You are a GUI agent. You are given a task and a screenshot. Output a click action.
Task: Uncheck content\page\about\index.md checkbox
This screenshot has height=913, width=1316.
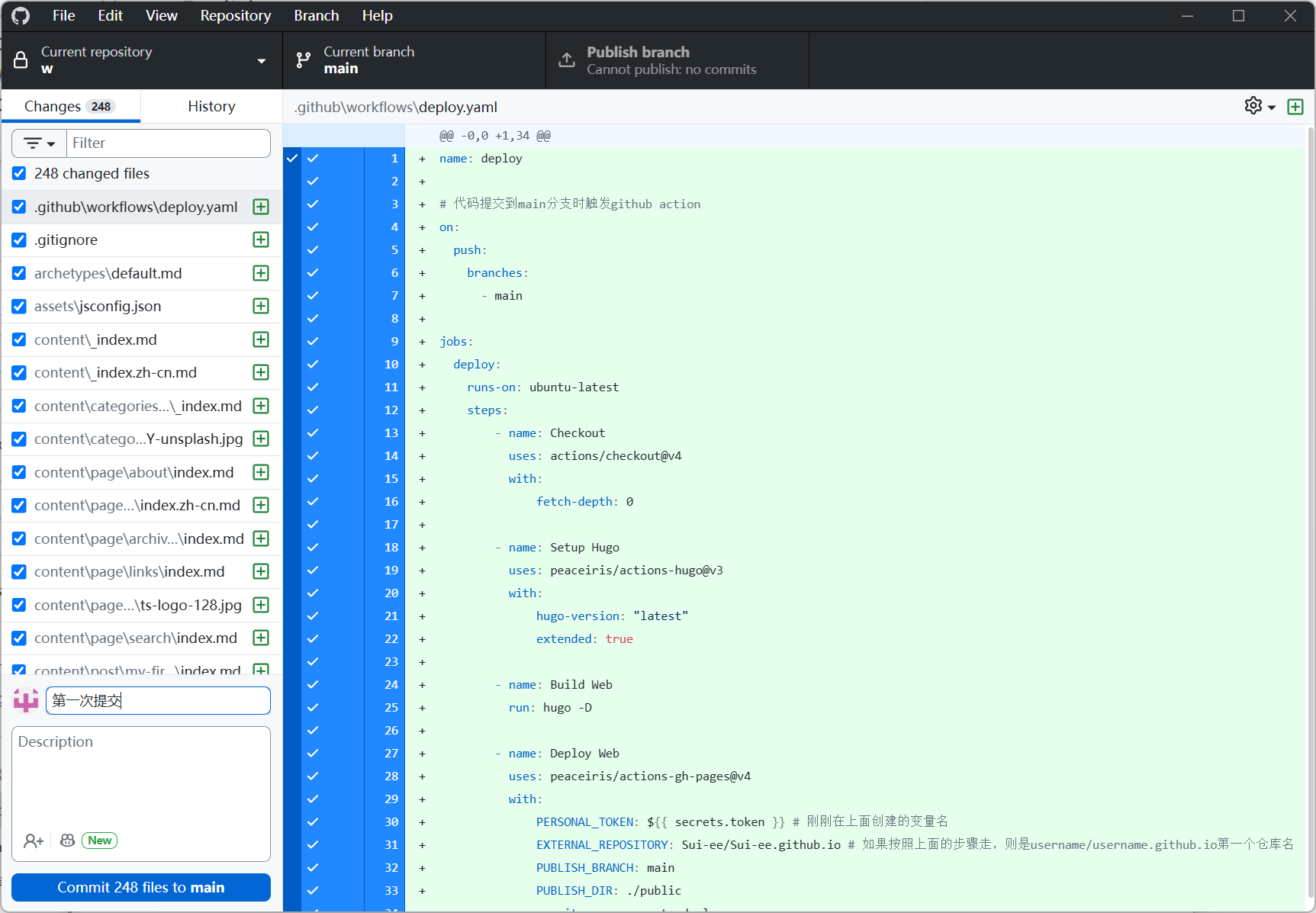pos(19,472)
